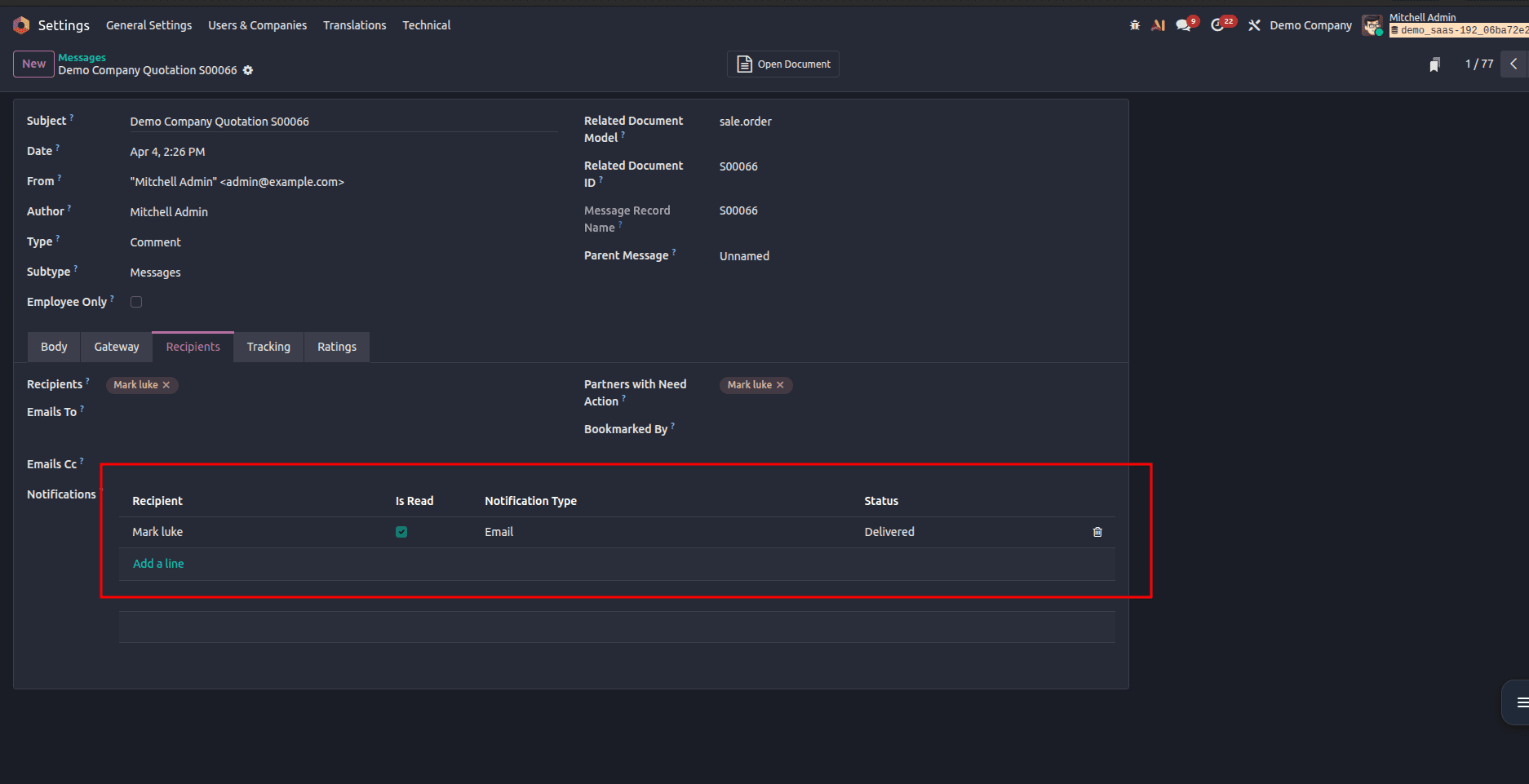Open activities clock icon with 22 badge
The width and height of the screenshot is (1529, 784).
(1220, 25)
